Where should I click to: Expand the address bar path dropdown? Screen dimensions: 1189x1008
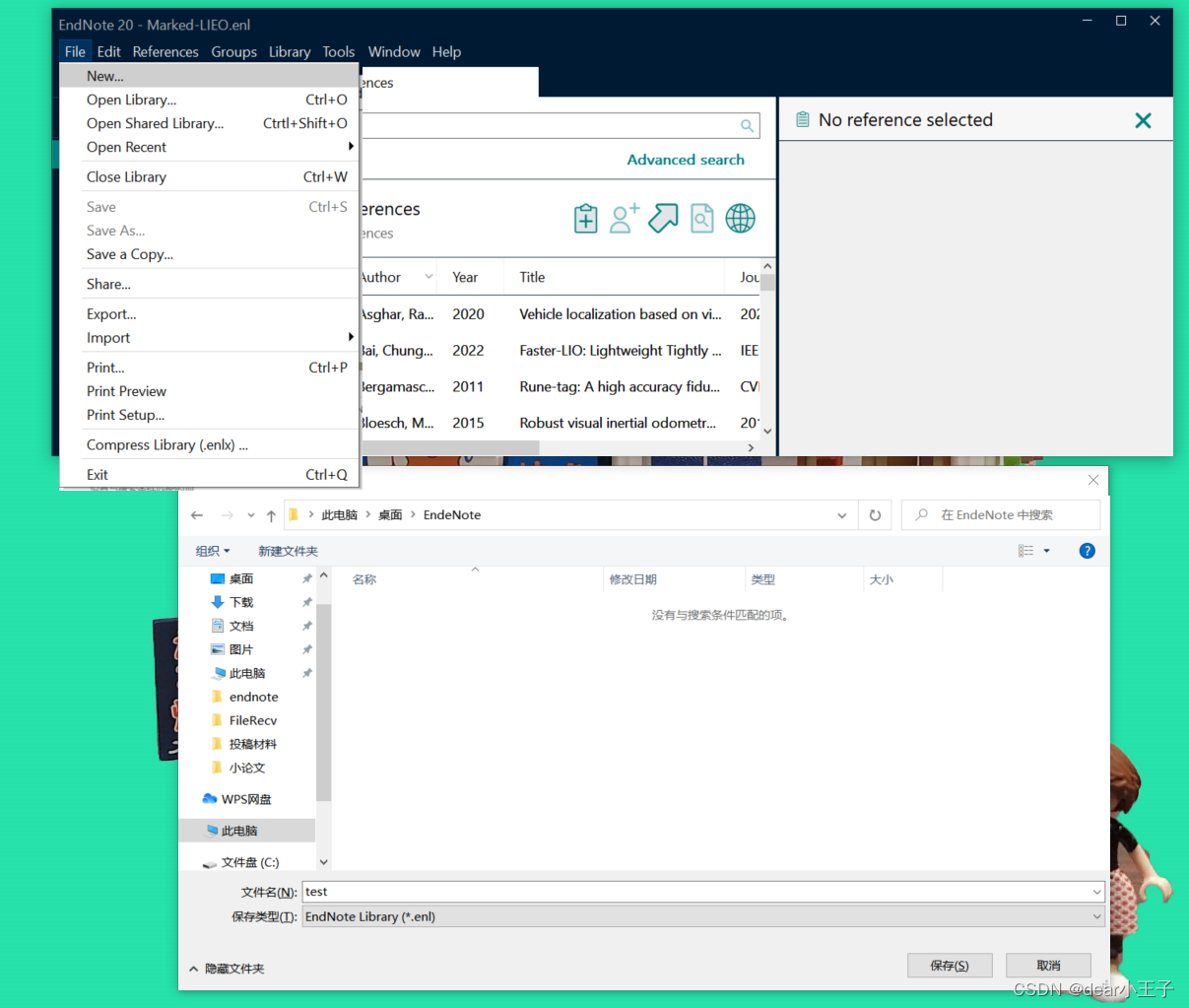[x=841, y=515]
